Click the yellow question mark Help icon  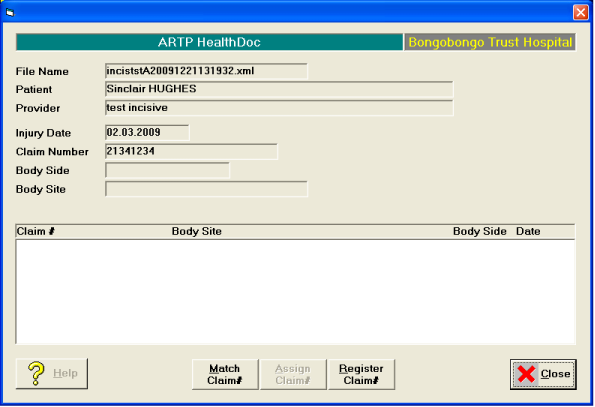pyautogui.click(x=36, y=374)
